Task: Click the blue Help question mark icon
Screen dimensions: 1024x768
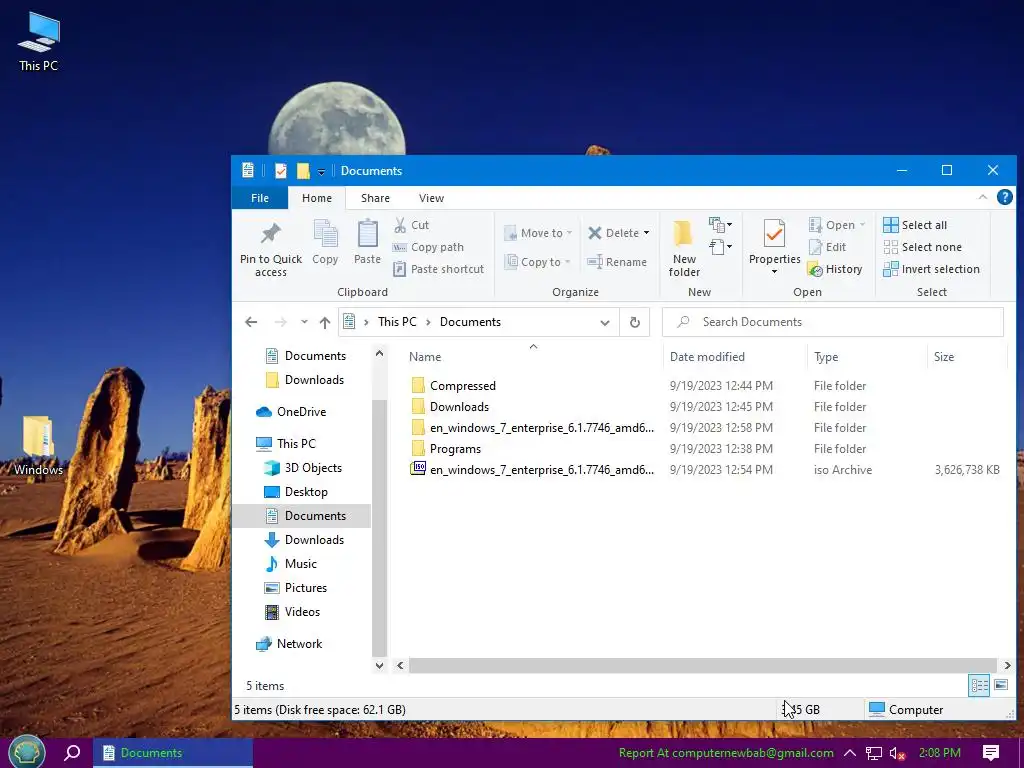Action: click(x=1004, y=197)
